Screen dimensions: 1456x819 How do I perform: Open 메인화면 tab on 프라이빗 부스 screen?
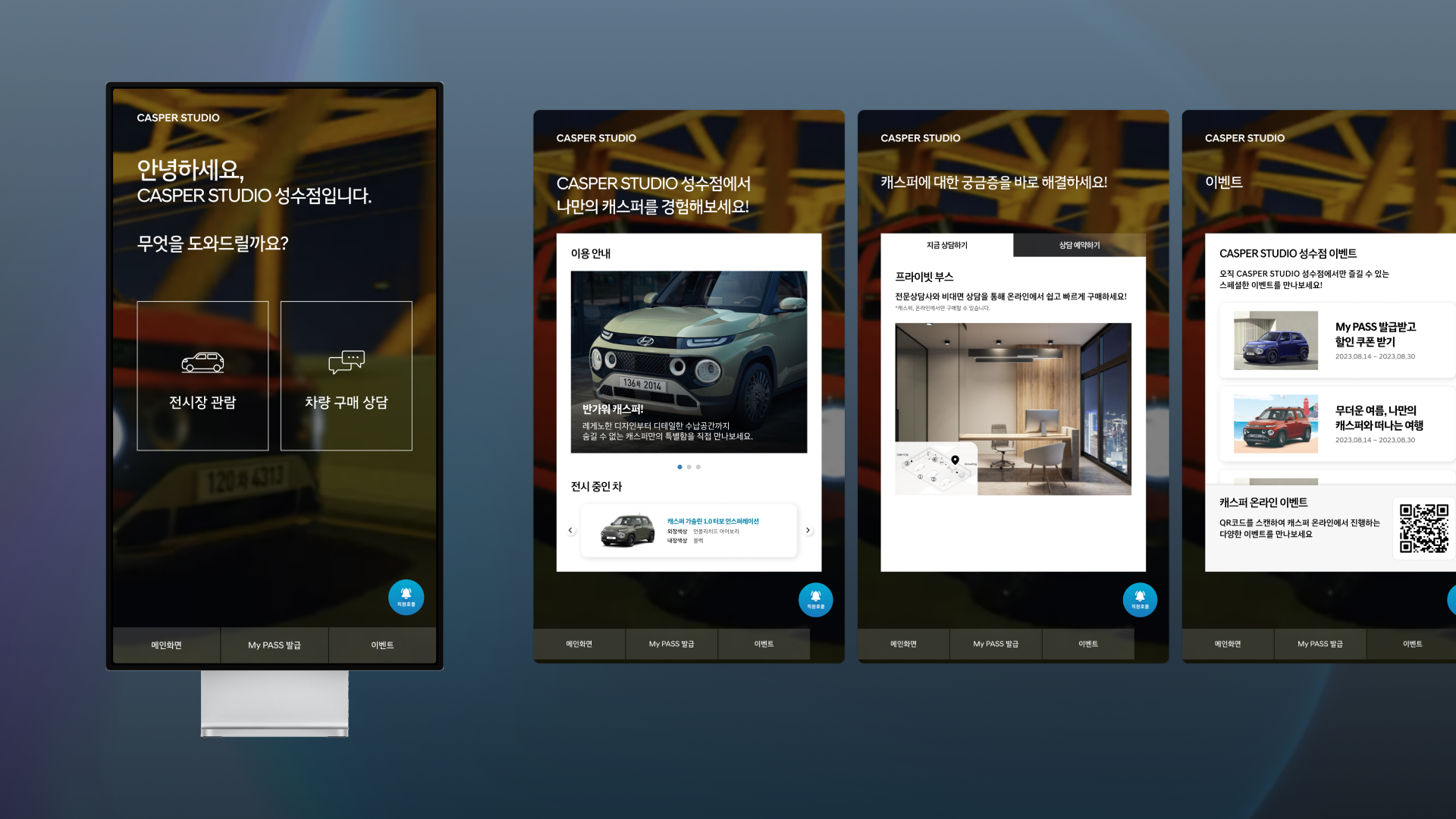click(x=903, y=644)
